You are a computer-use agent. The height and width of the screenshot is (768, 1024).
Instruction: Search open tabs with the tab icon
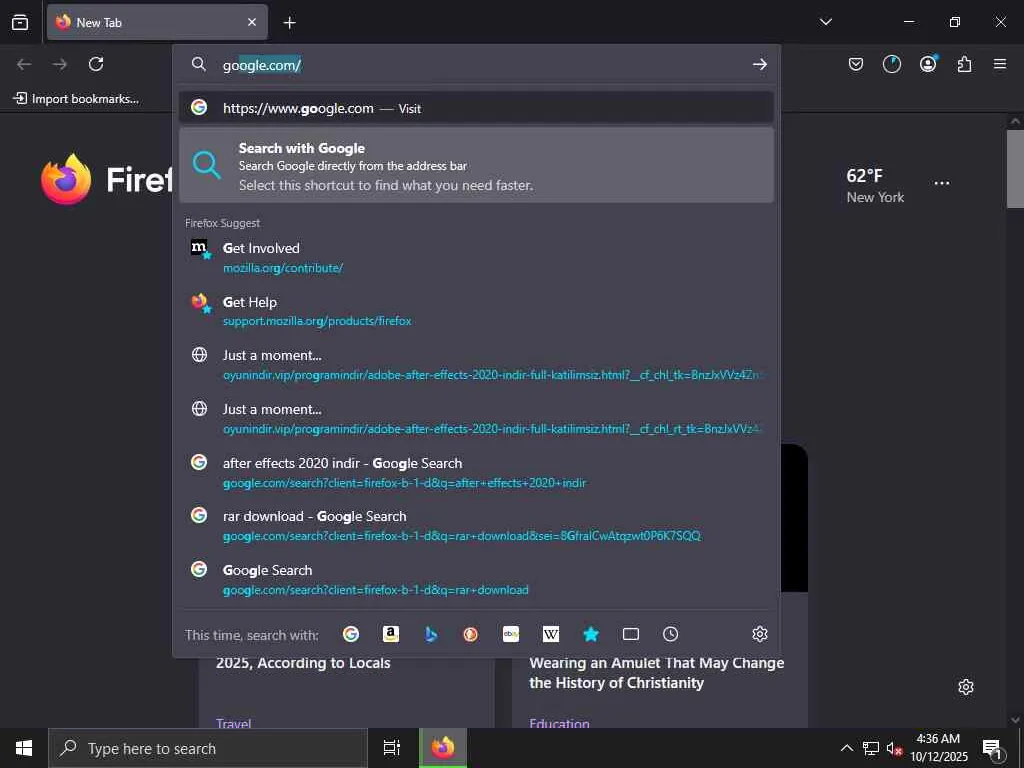631,634
